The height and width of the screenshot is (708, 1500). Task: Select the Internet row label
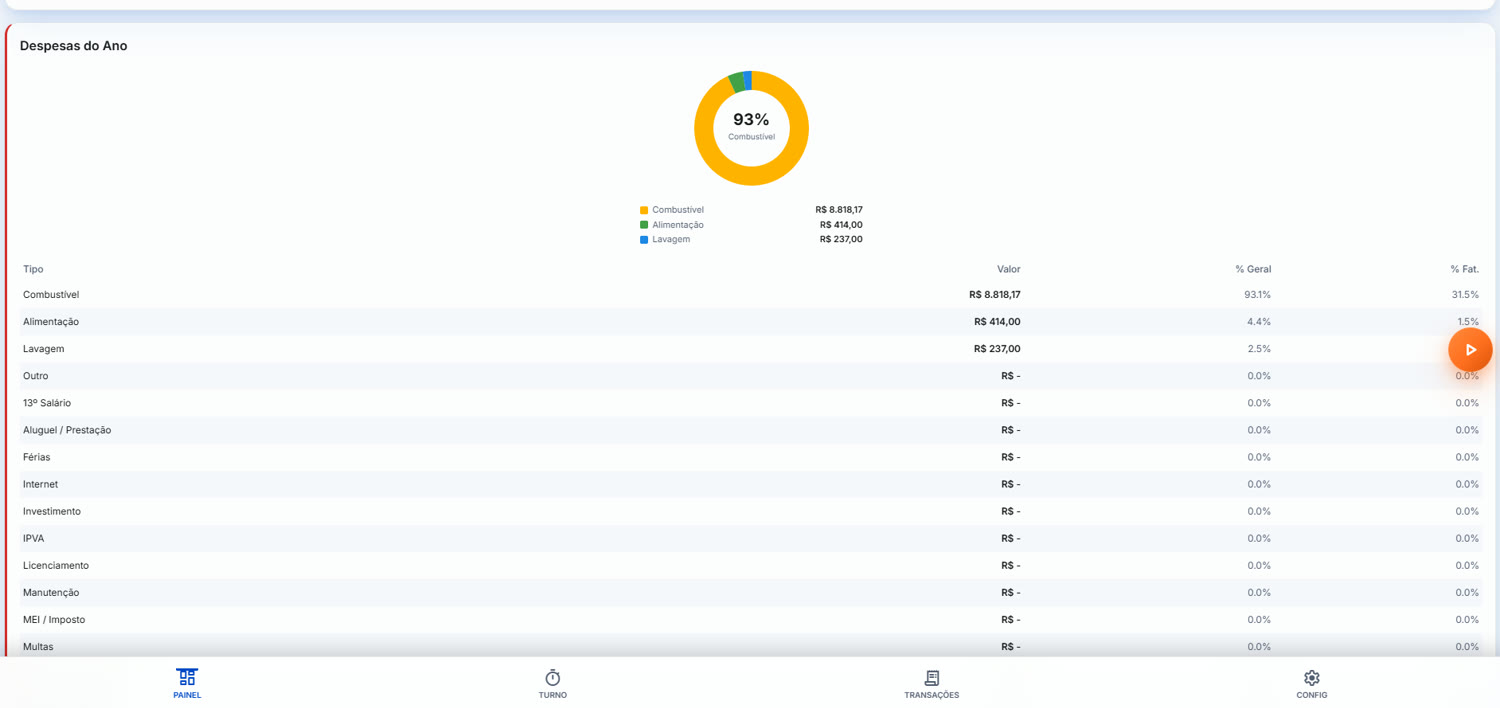point(41,484)
